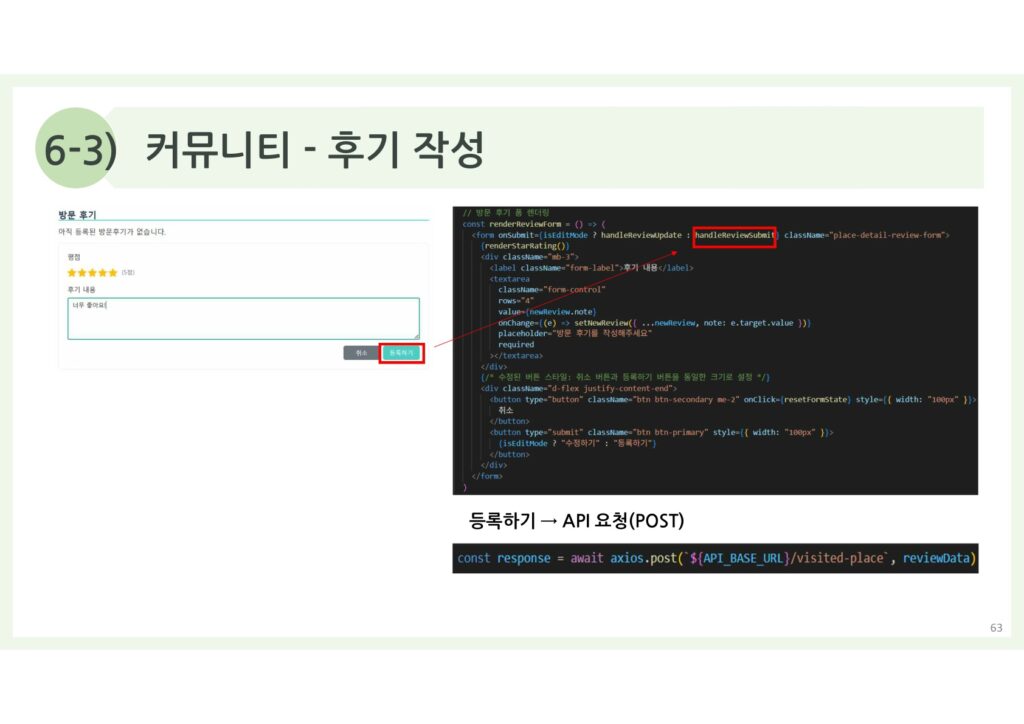
Task: Click the isEditMode ? "수정하기" : "등록하기" code line
Action: pyautogui.click(x=577, y=443)
